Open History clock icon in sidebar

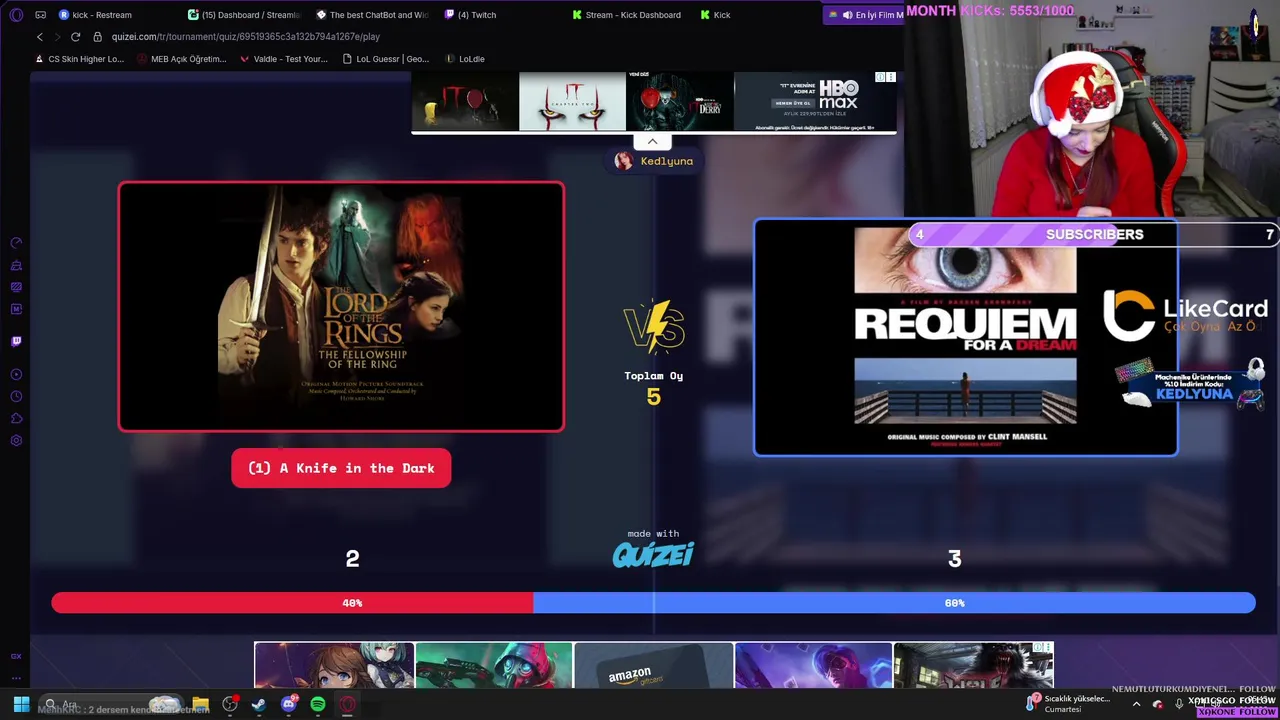click(x=16, y=396)
